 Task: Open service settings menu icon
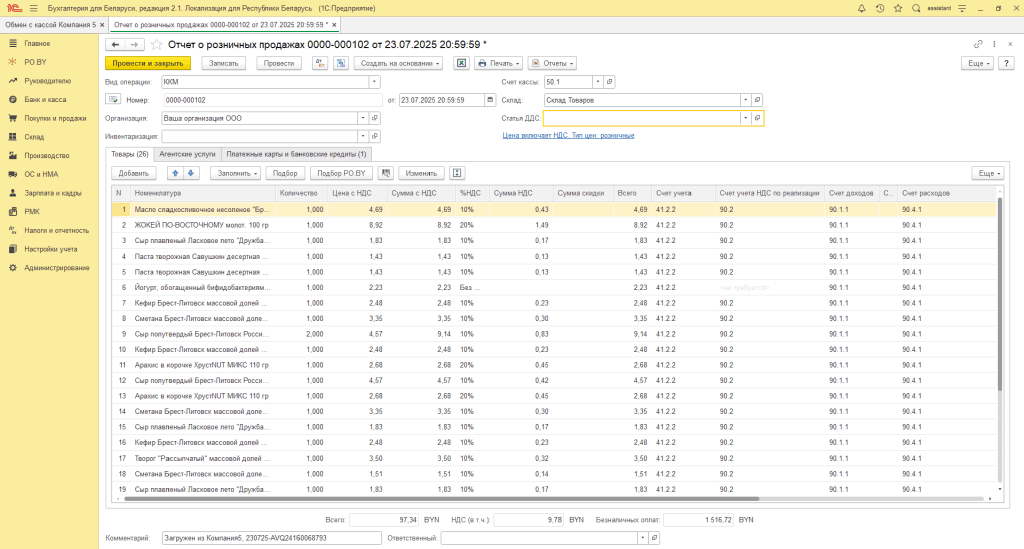click(962, 8)
